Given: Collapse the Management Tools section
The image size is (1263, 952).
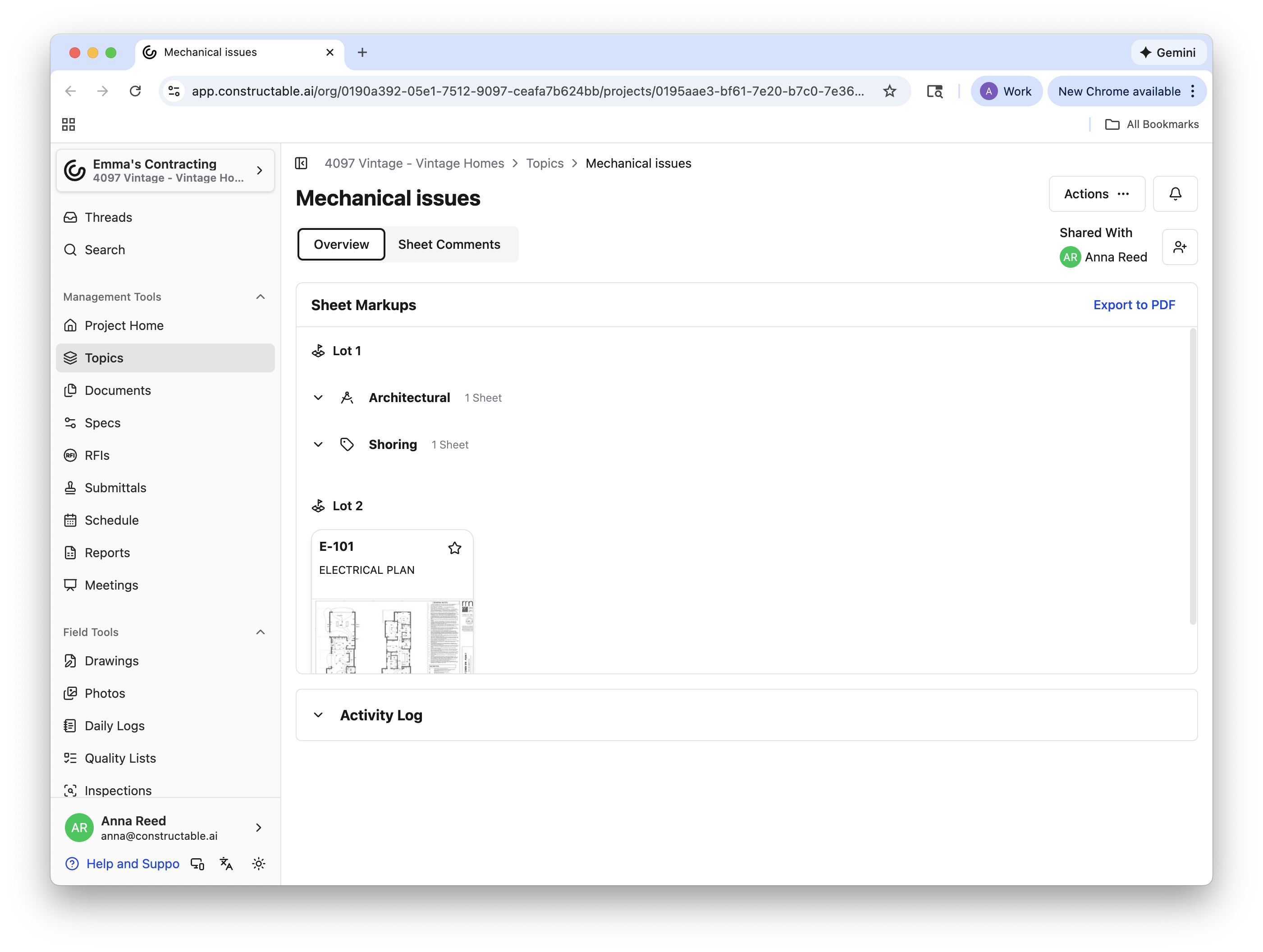Looking at the screenshot, I should [x=261, y=297].
